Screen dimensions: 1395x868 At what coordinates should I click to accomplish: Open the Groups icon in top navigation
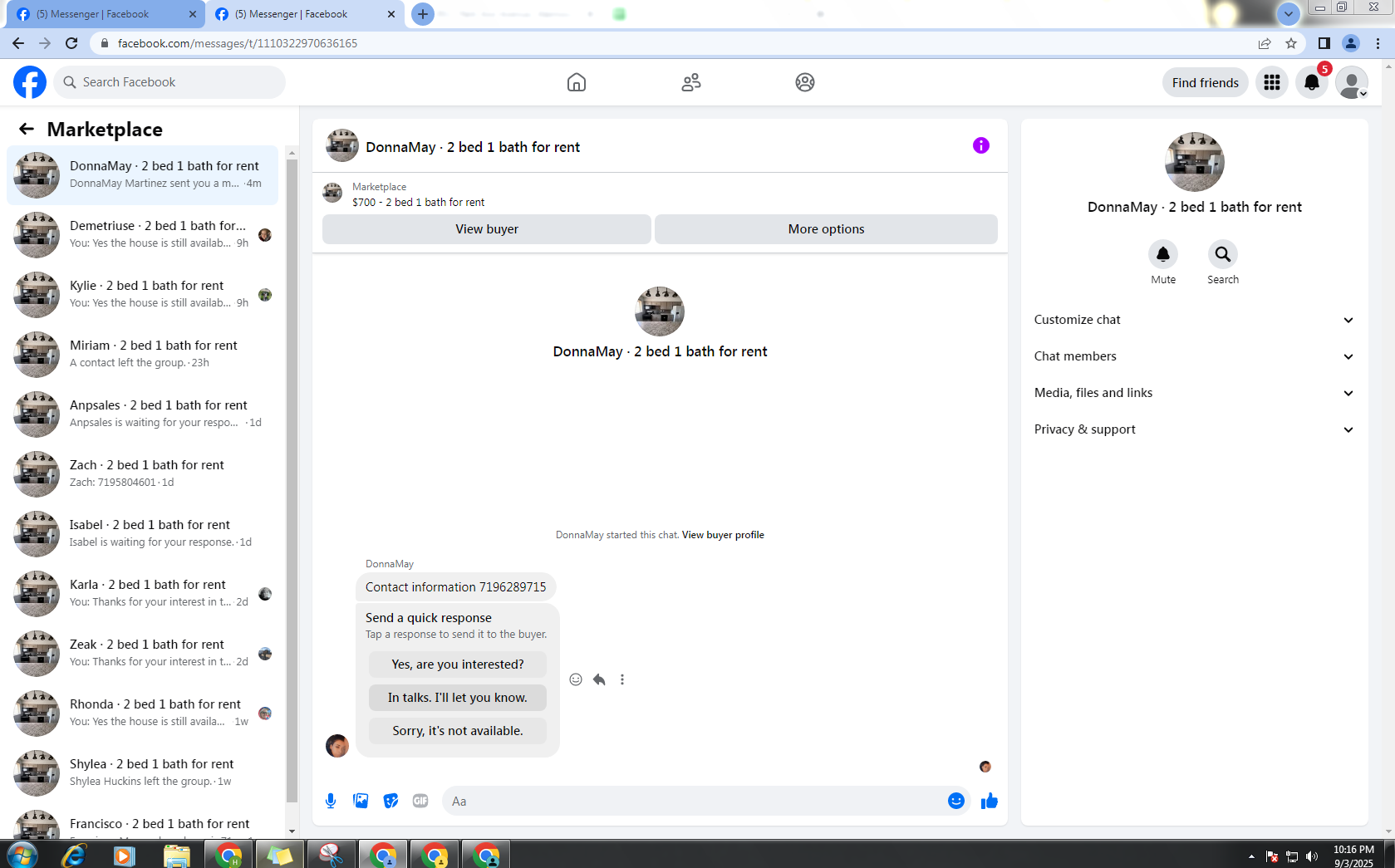point(805,82)
